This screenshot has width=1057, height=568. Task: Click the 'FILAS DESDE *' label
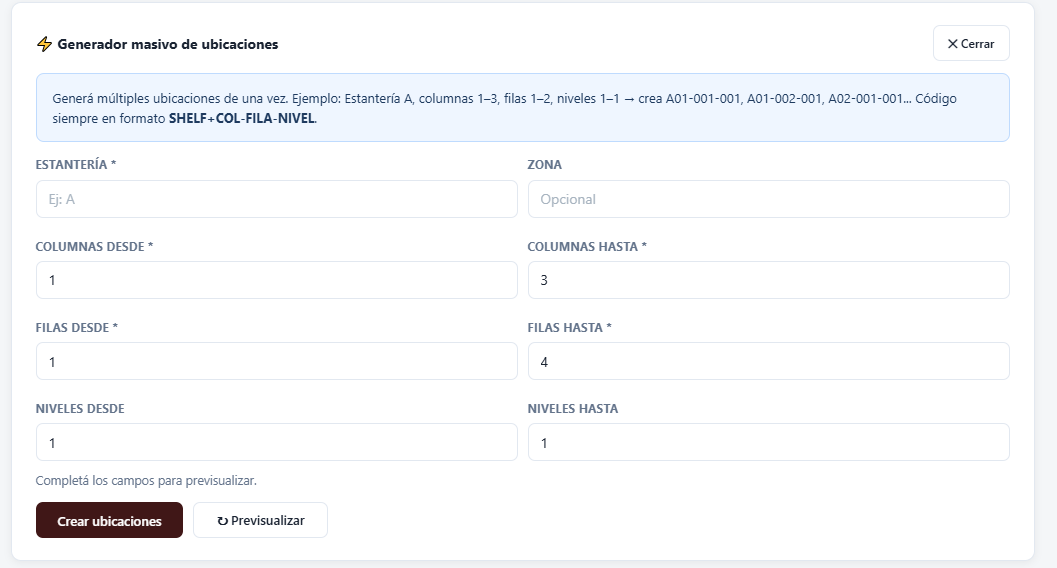77,327
